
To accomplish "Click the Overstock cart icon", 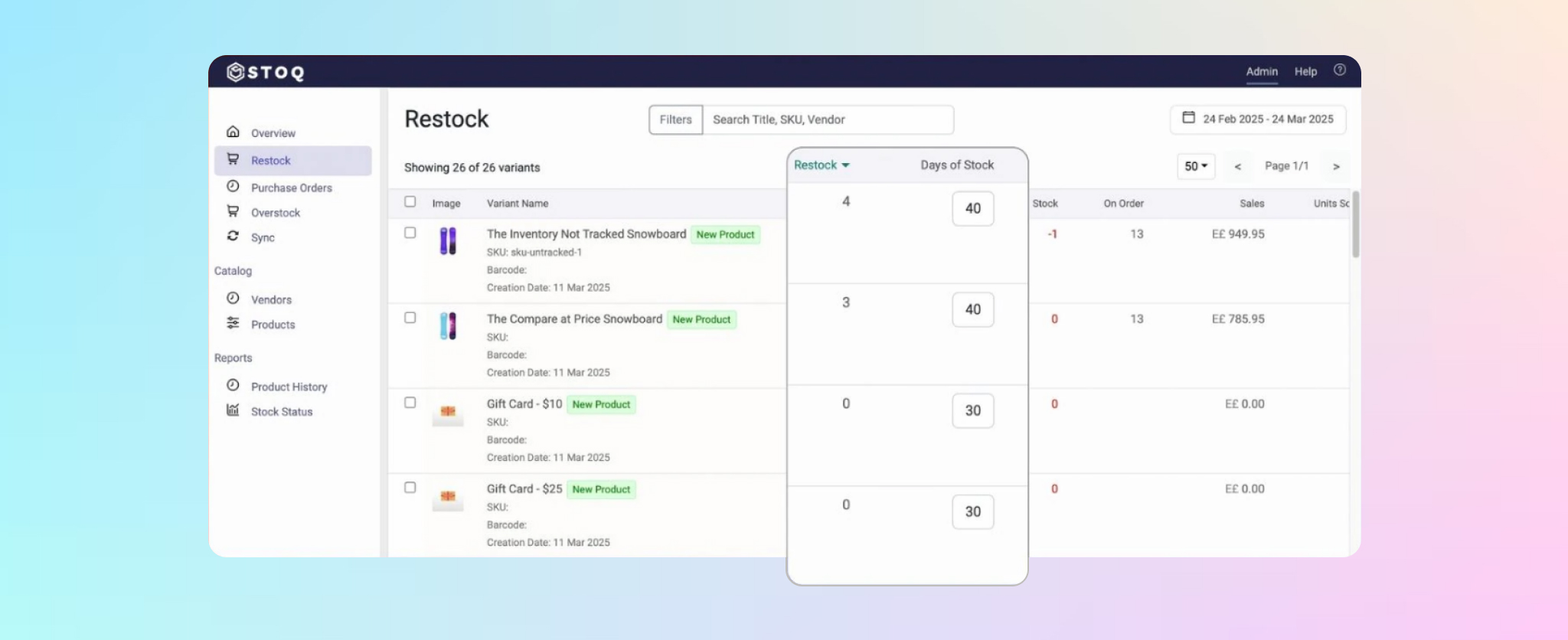I will pyautogui.click(x=233, y=211).
